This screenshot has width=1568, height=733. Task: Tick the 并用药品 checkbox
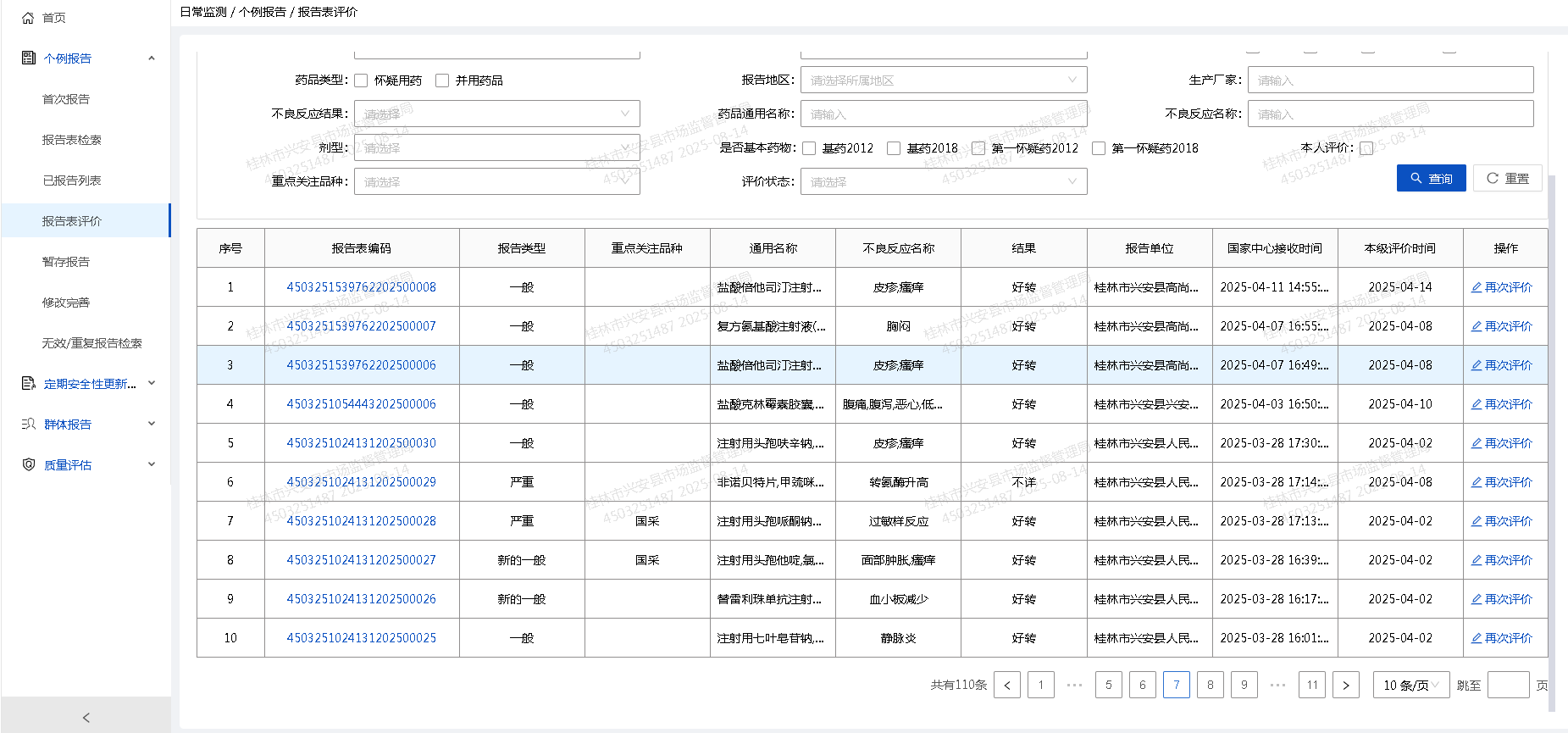pyautogui.click(x=442, y=81)
